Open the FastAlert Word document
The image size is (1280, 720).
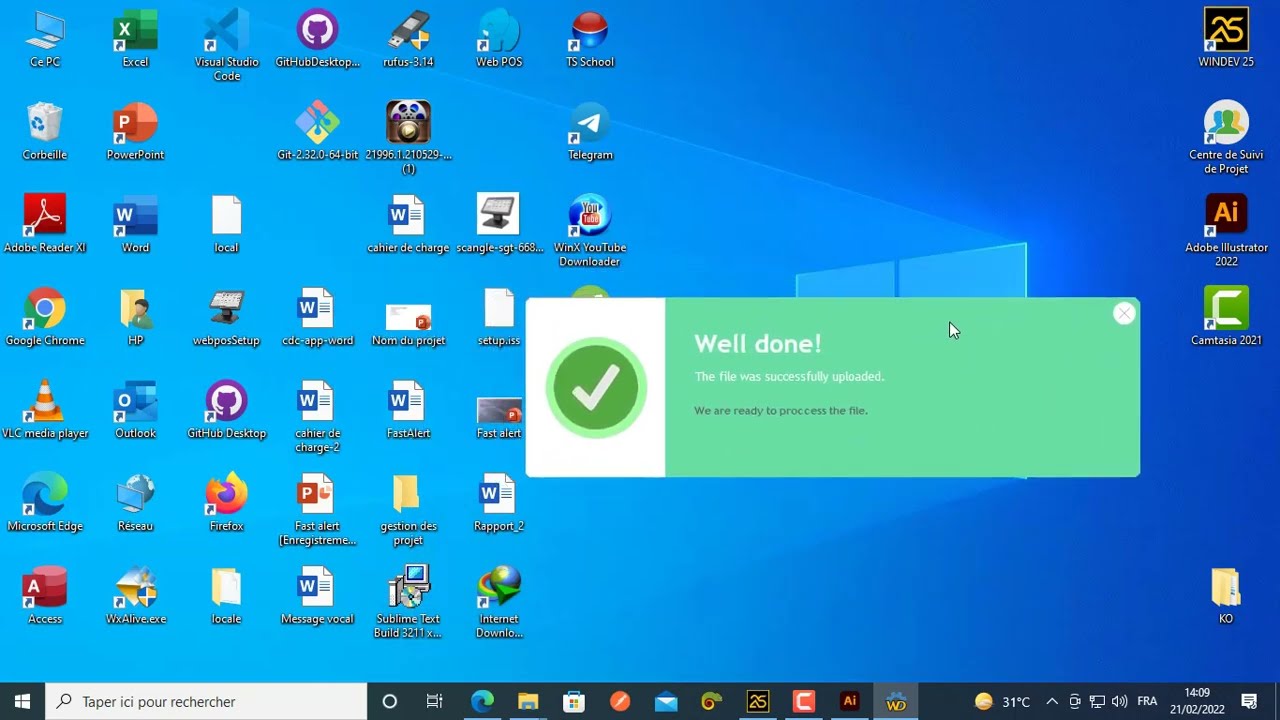coord(408,410)
